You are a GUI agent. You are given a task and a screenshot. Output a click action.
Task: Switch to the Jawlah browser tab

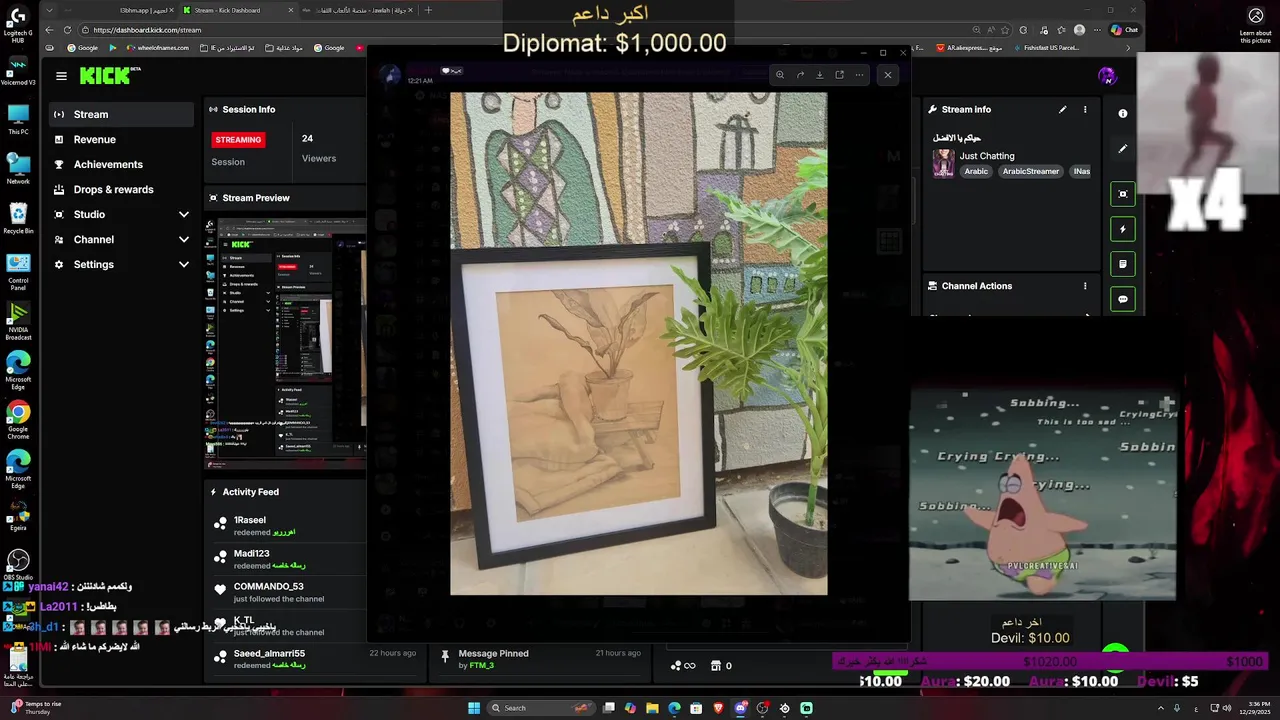(x=360, y=10)
